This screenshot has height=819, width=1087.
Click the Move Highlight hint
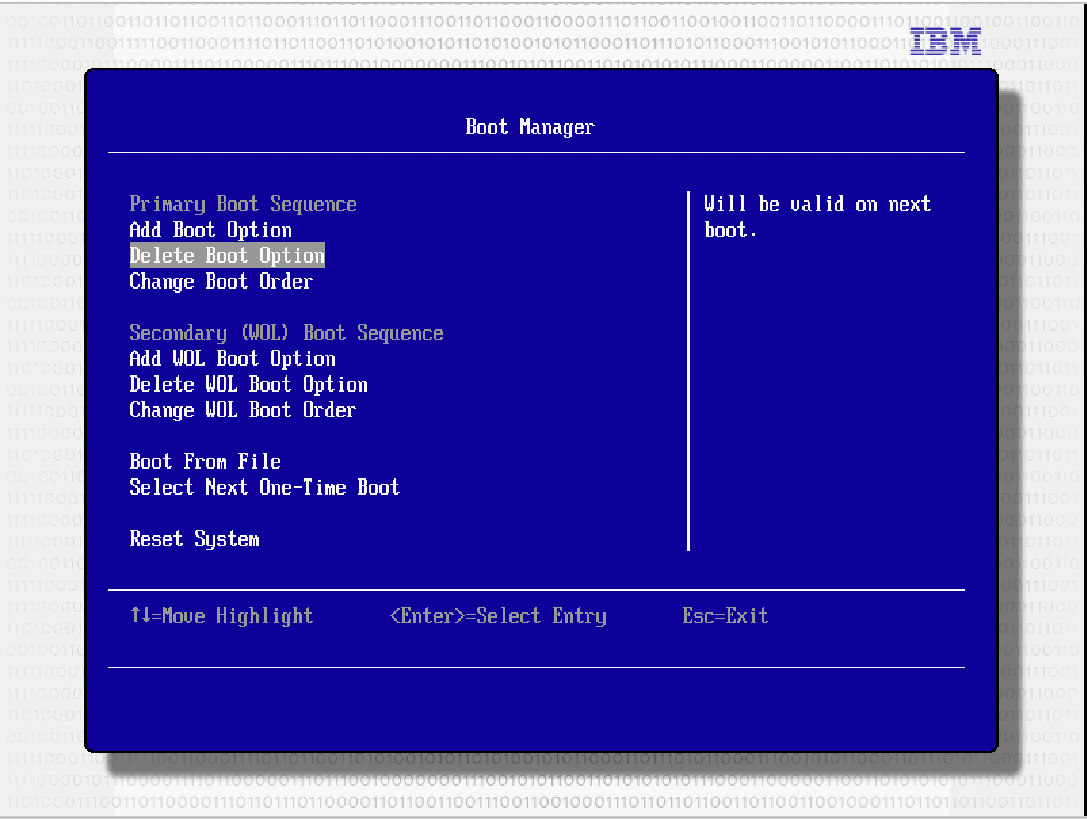221,616
